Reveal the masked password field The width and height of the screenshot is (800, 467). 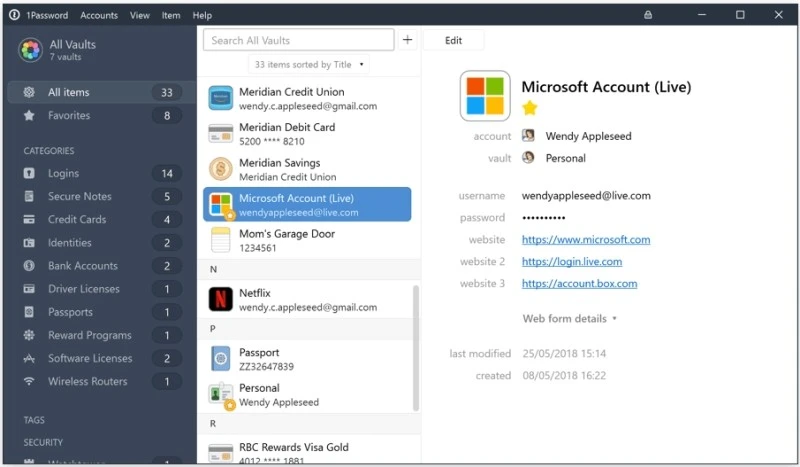(543, 218)
